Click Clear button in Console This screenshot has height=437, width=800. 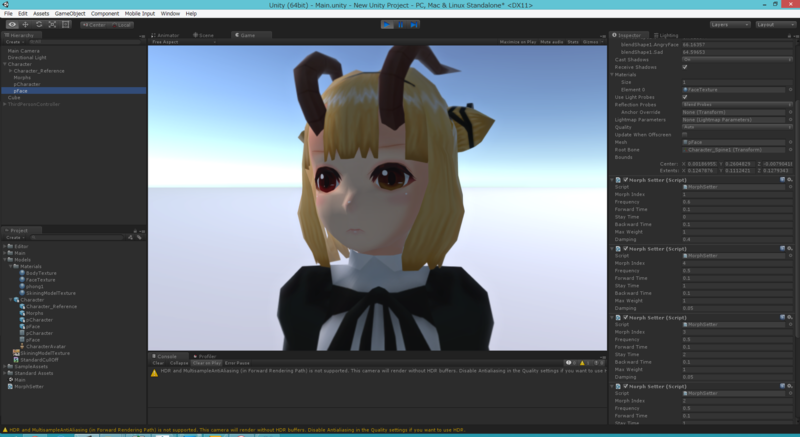click(158, 363)
